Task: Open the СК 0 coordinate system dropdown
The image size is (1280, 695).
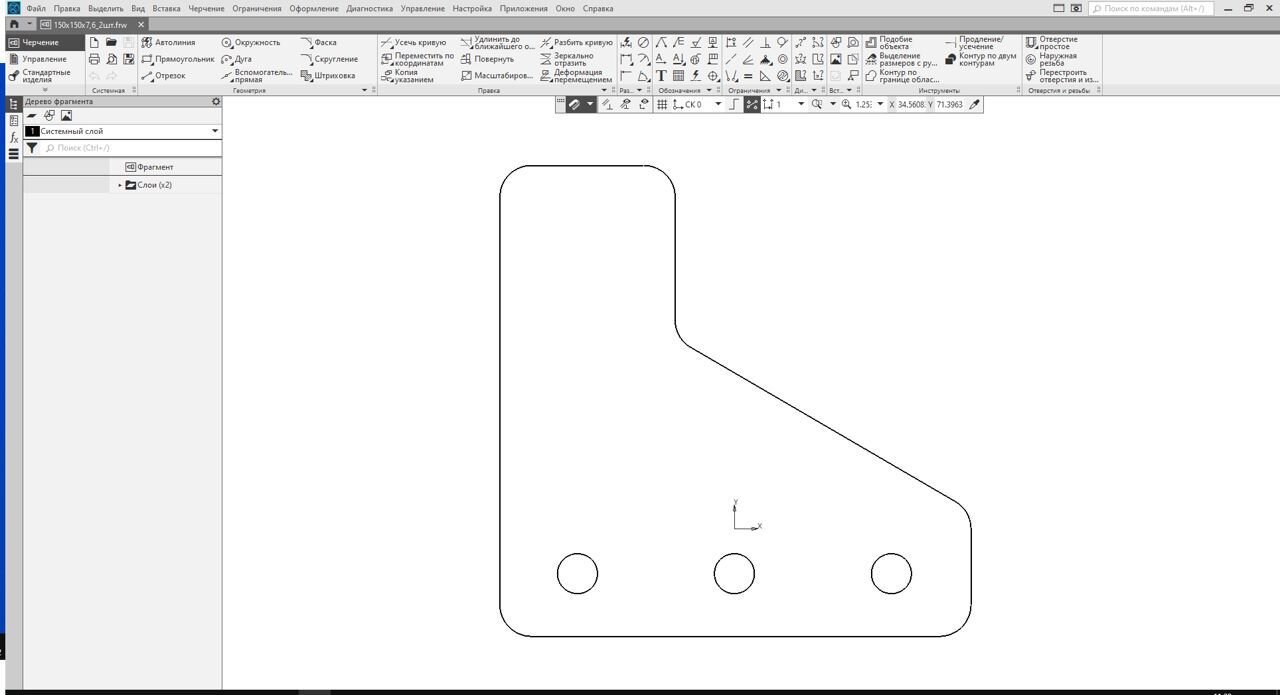Action: [x=717, y=104]
